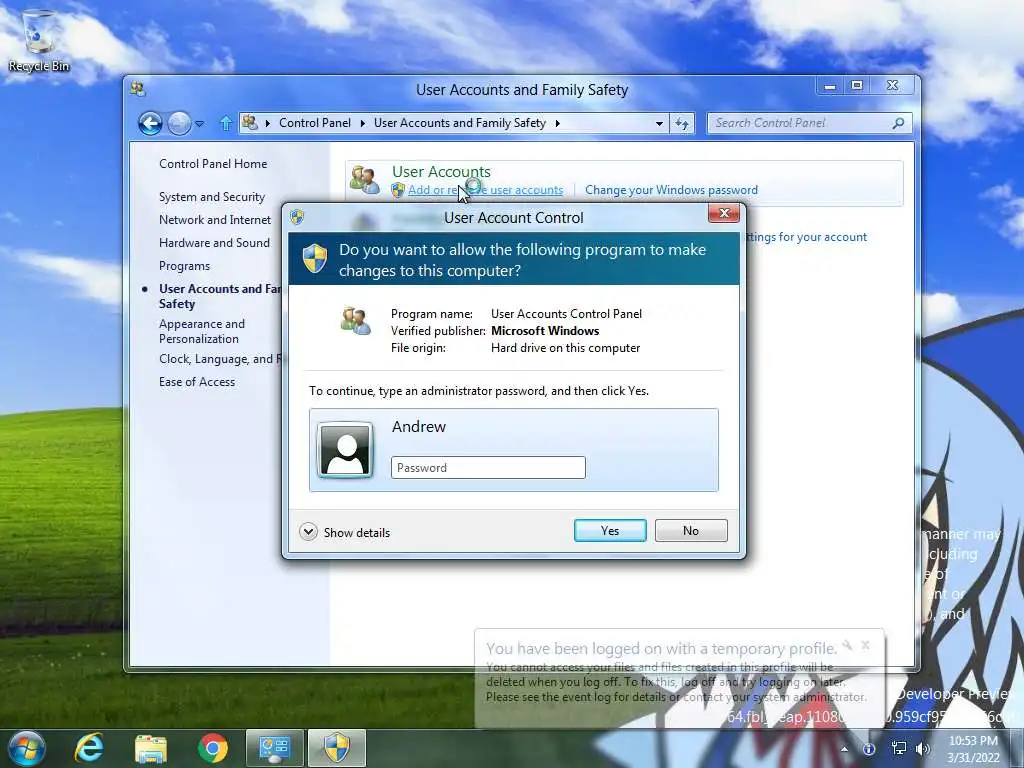Viewport: 1024px width, 768px height.
Task: Click the magnifier icon in the search box
Action: coord(899,123)
